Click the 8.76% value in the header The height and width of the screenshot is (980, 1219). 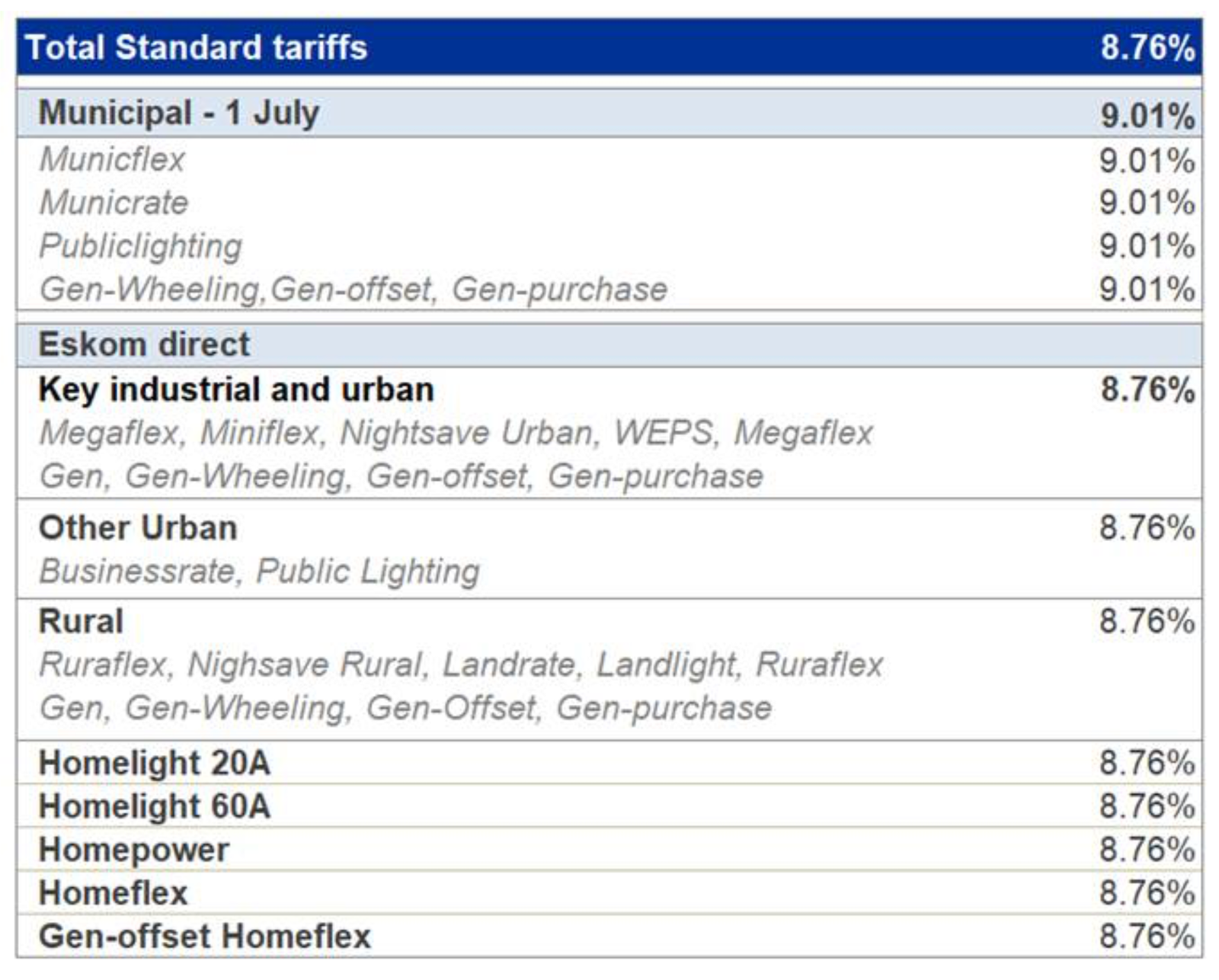1147,47
